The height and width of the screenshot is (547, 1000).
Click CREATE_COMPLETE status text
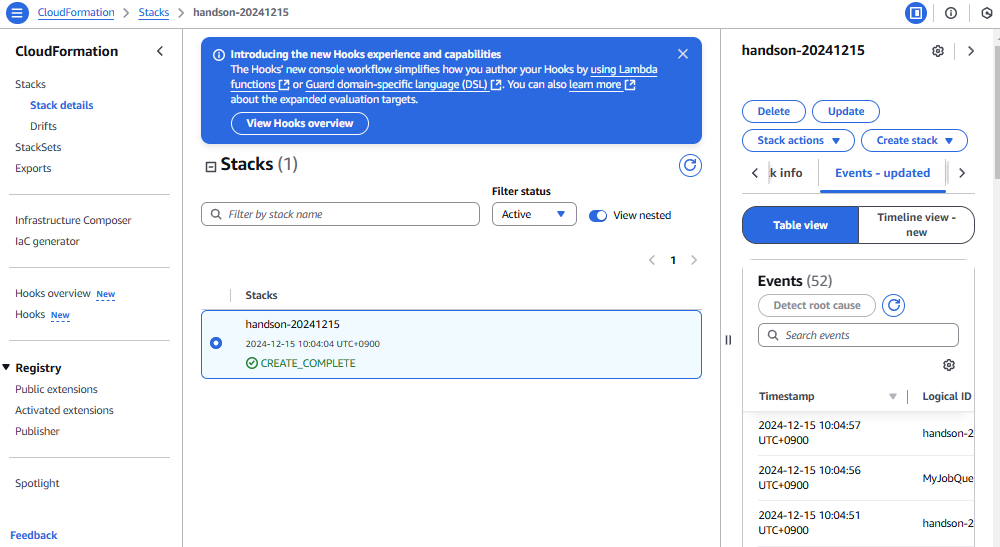pyautogui.click(x=308, y=363)
